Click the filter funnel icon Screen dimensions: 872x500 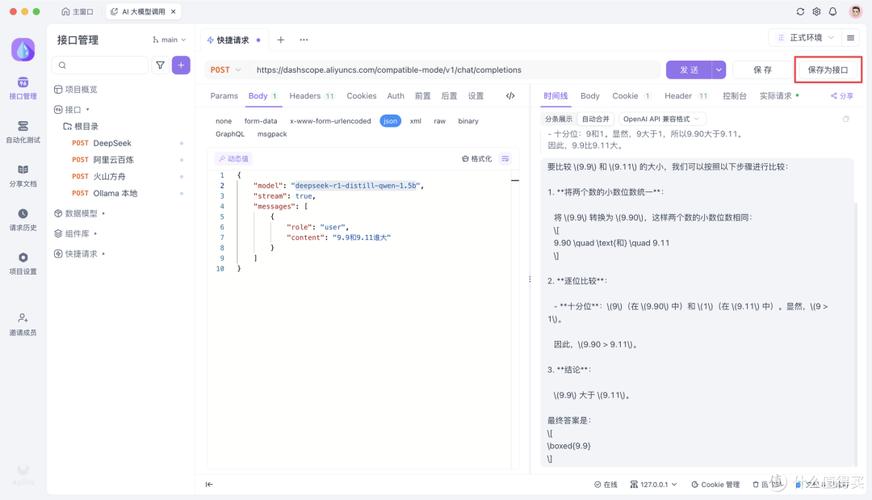point(160,65)
